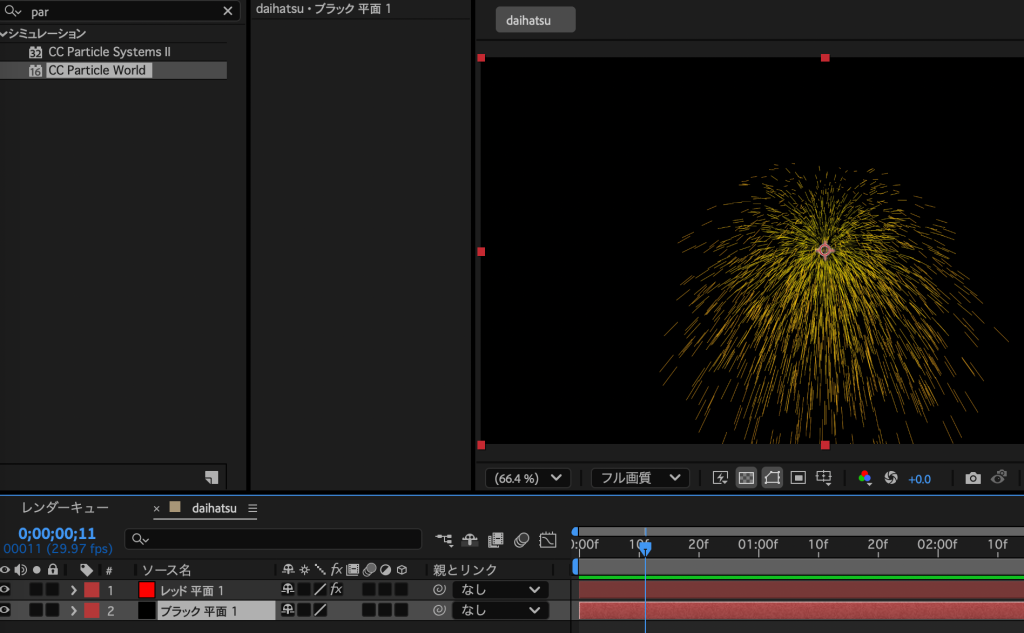Open the show channel color icon
Image resolution: width=1024 pixels, height=633 pixels.
(x=865, y=478)
